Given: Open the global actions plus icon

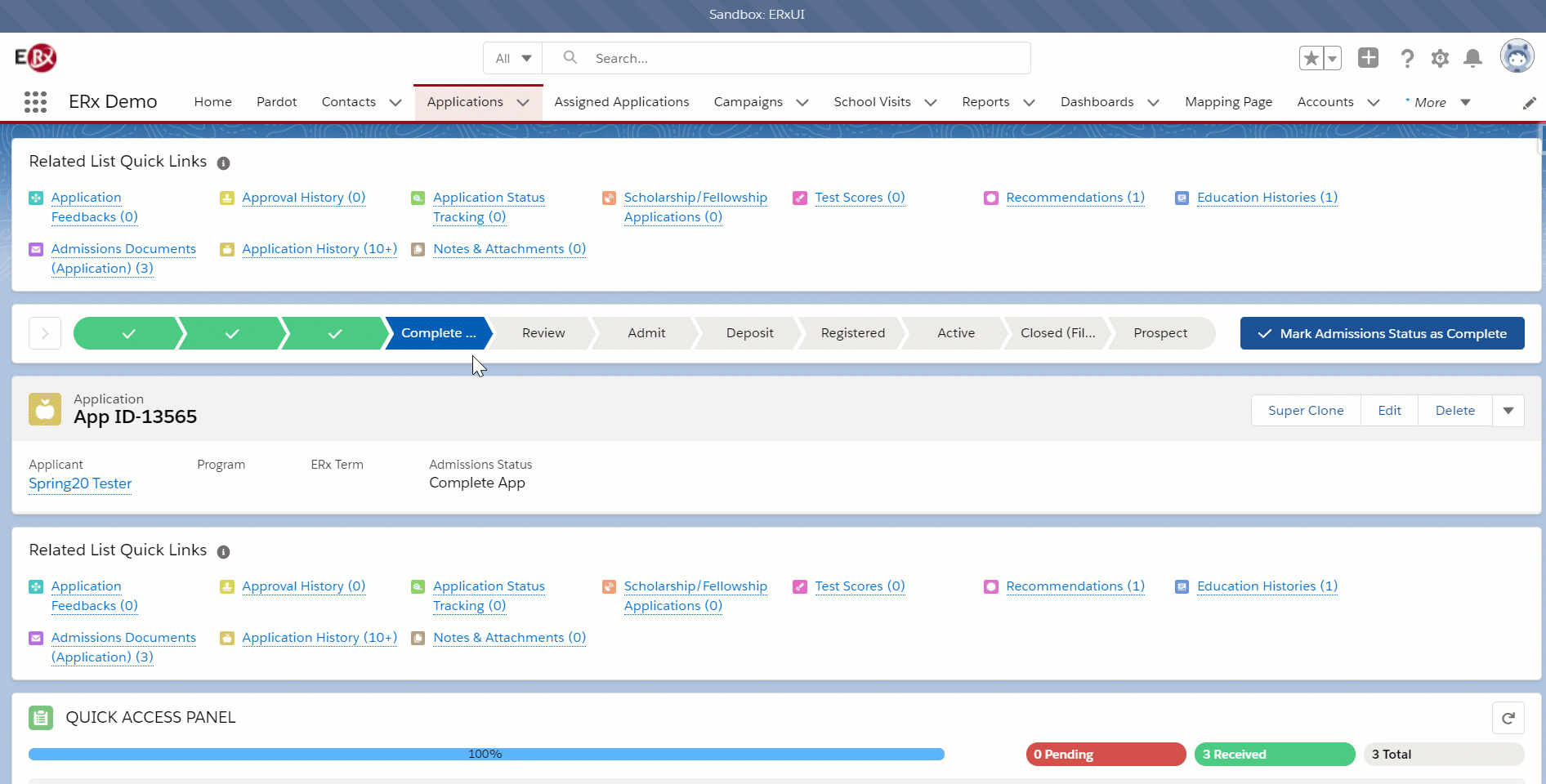Looking at the screenshot, I should click(1368, 58).
